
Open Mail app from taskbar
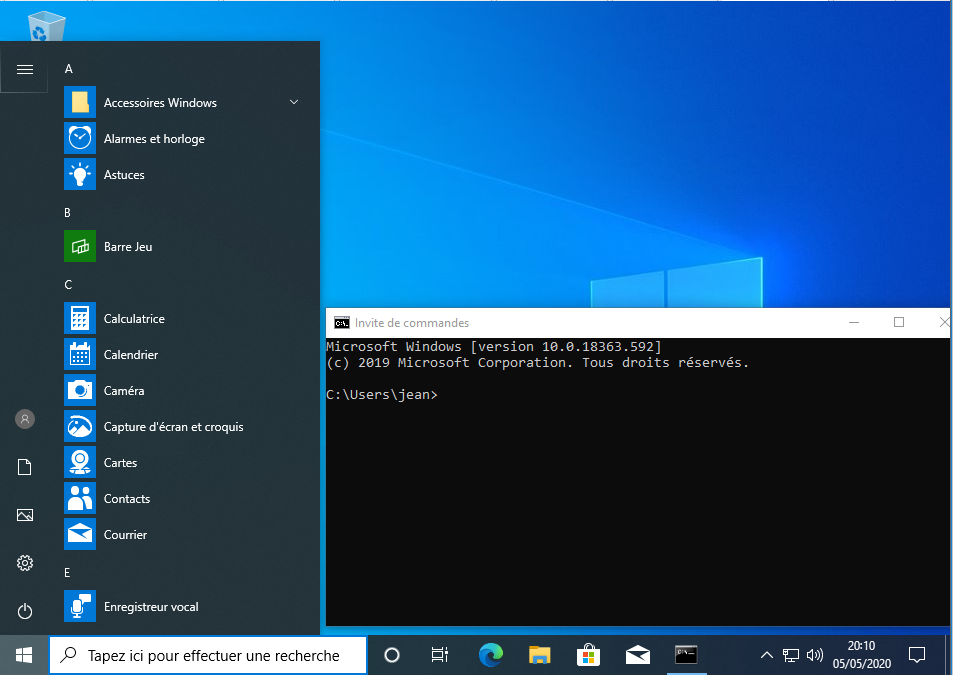pos(638,655)
